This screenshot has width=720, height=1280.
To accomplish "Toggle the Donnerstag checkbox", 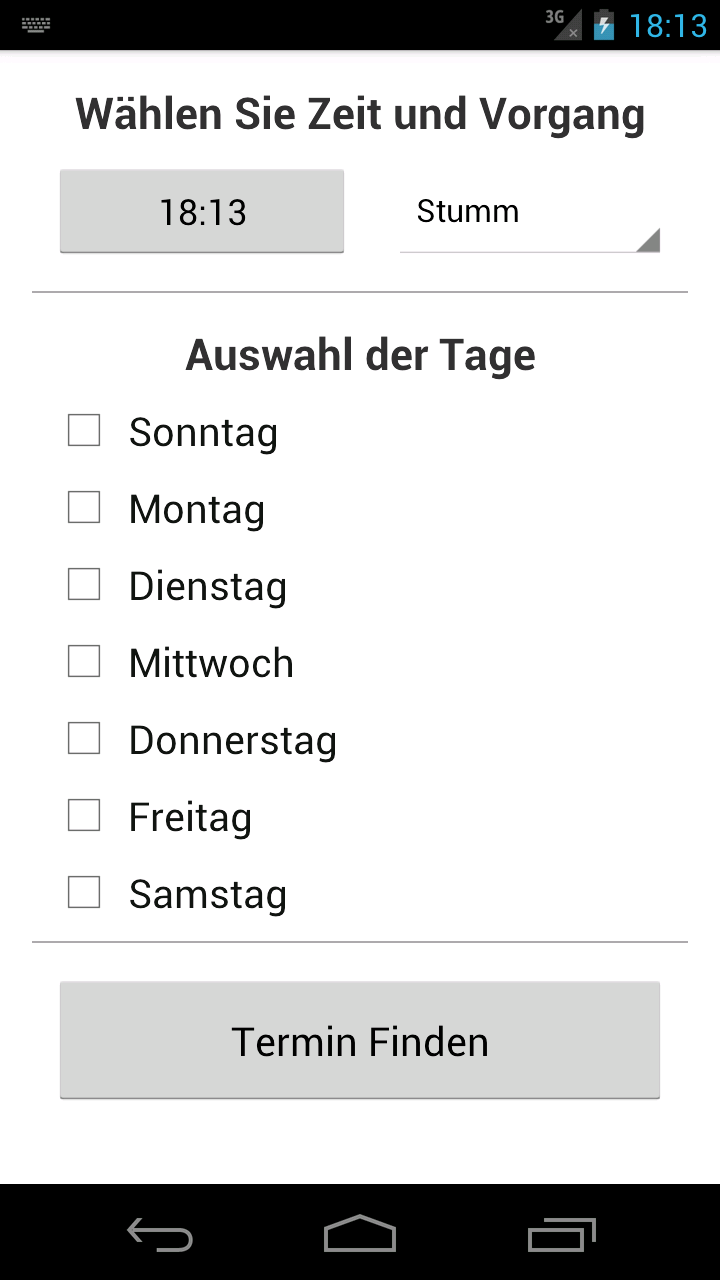I will click(x=84, y=739).
